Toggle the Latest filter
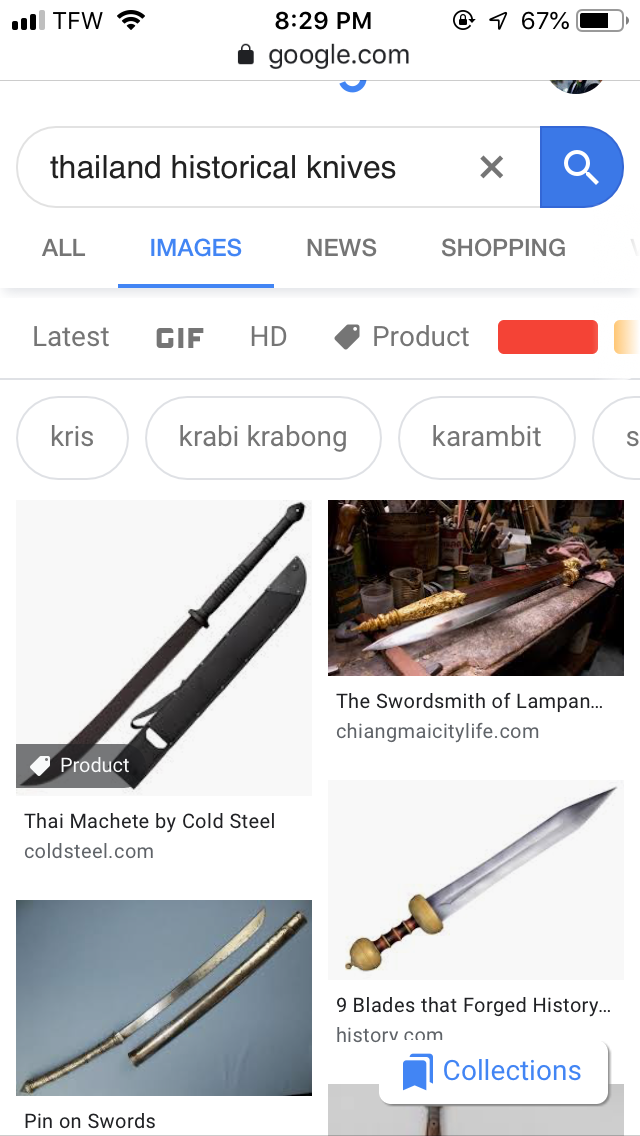This screenshot has height=1136, width=640. pyautogui.click(x=70, y=337)
